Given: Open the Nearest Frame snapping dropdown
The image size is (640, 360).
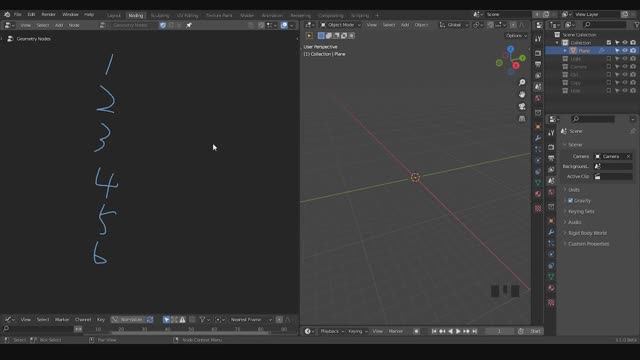Looking at the screenshot, I should [x=250, y=320].
